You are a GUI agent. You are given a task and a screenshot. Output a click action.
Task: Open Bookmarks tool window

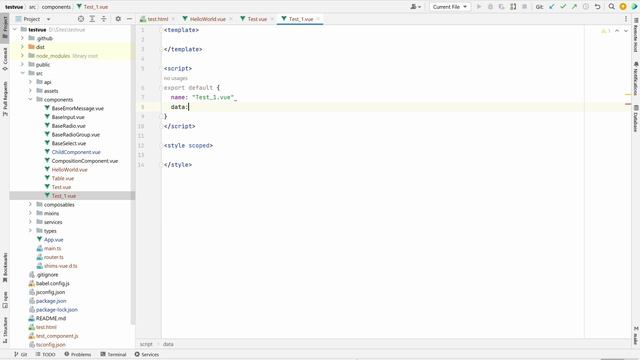coord(5,268)
